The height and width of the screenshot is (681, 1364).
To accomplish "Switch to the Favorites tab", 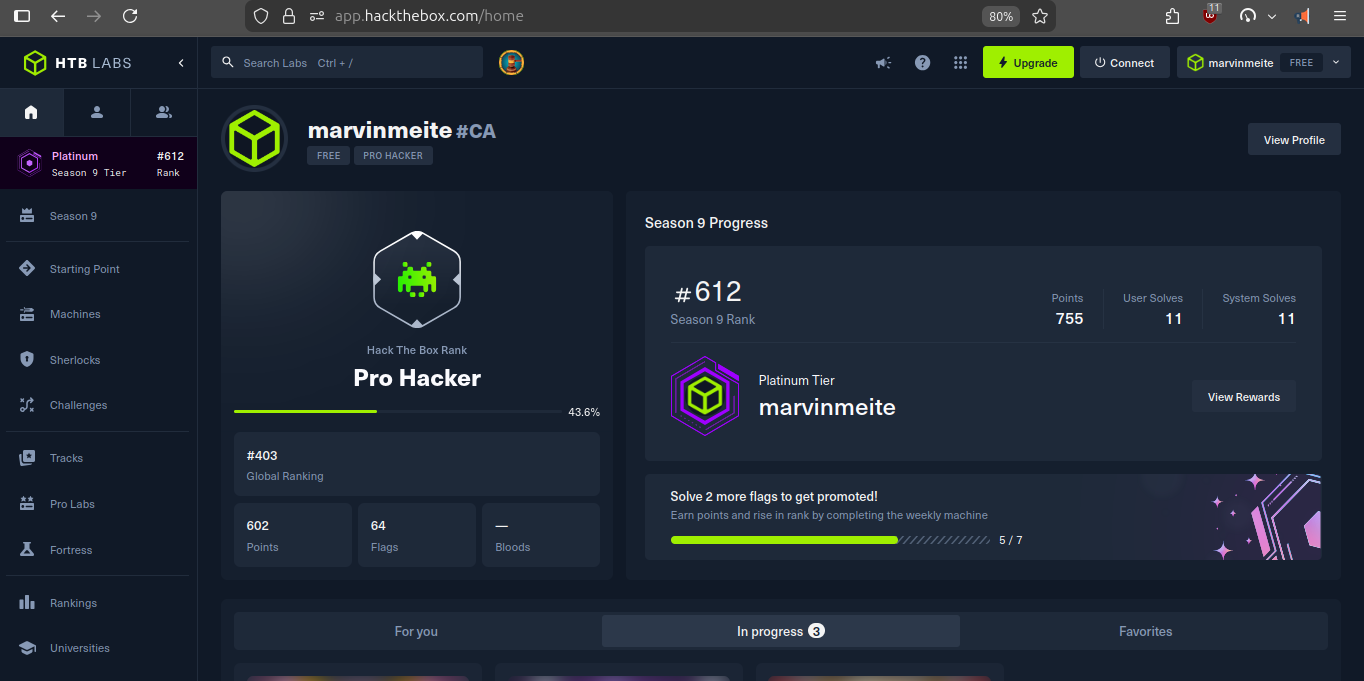I will [x=1145, y=631].
